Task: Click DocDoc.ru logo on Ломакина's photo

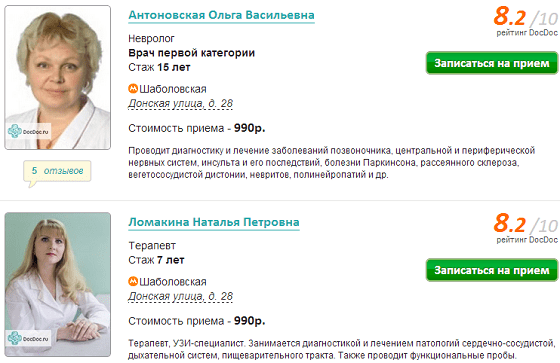Action: 28,338
